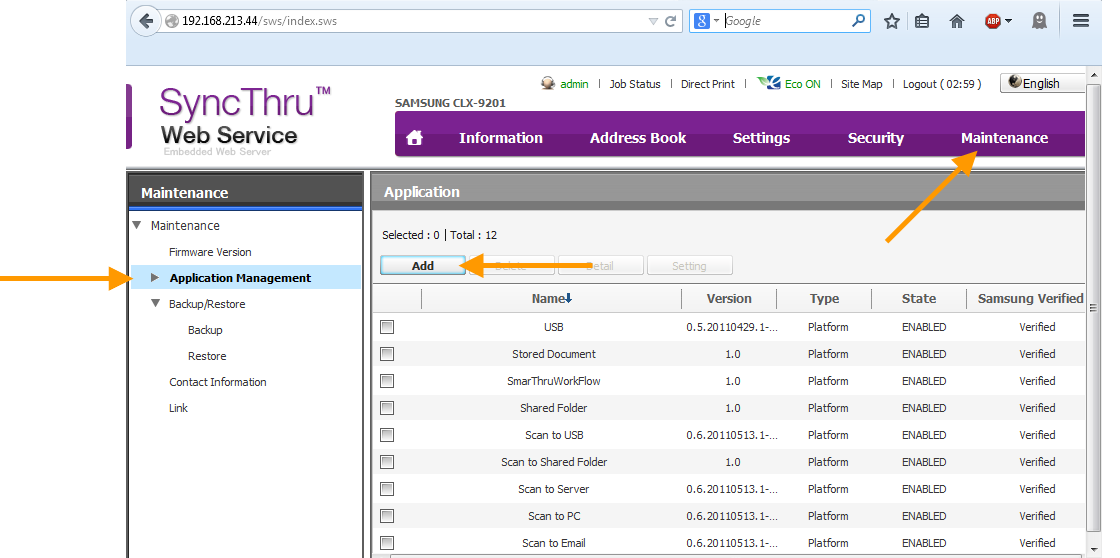Open the Address Book tab
The width and height of the screenshot is (1120, 558).
tap(638, 138)
